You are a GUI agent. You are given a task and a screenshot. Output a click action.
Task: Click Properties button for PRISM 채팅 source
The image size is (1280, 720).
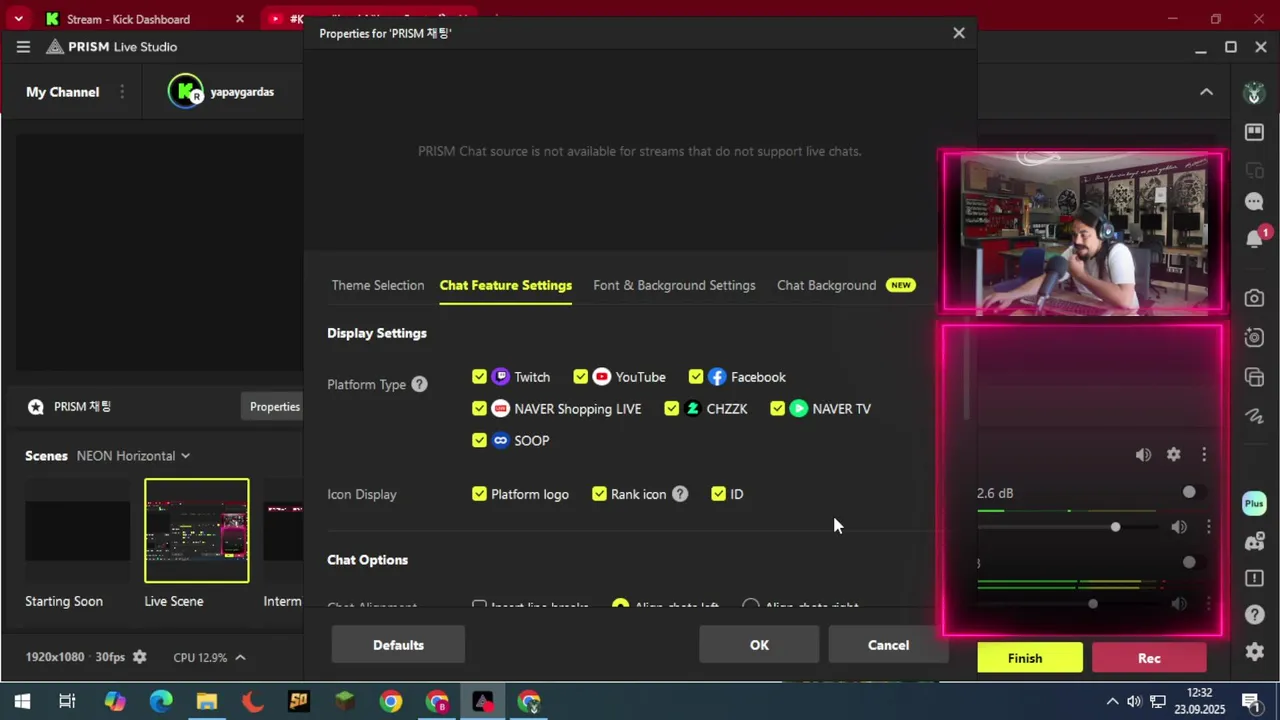coord(275,407)
